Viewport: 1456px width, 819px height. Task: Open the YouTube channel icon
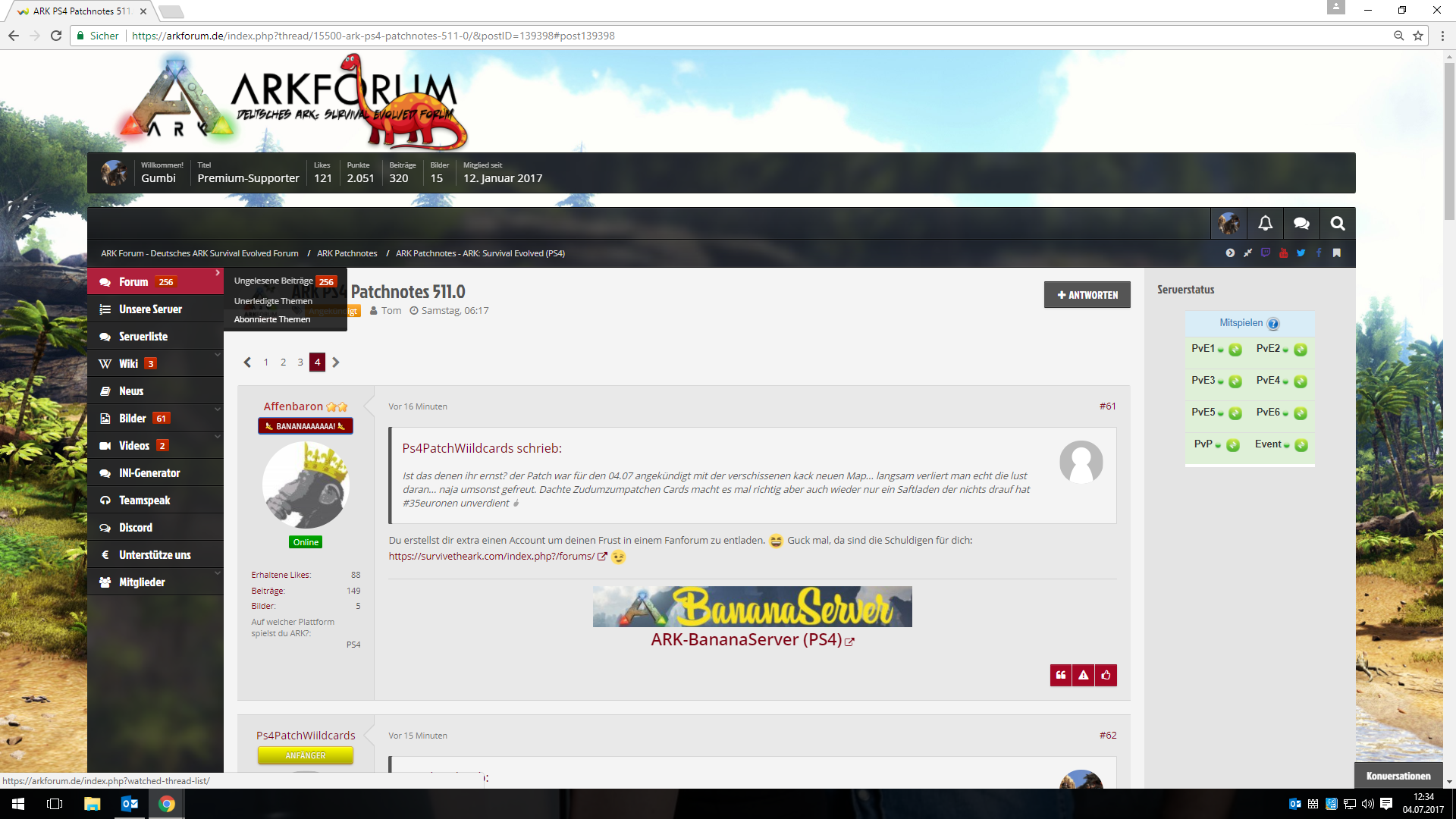coord(1283,253)
